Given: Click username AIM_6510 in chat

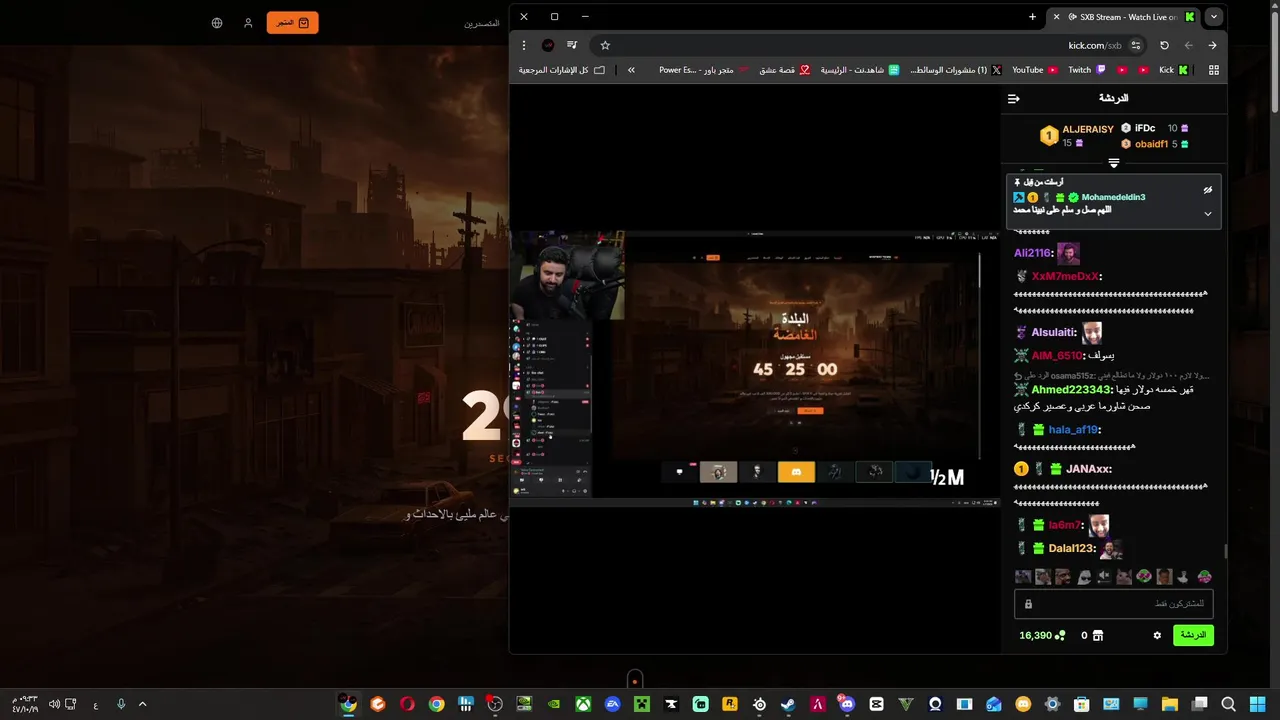Looking at the screenshot, I should pos(1057,356).
